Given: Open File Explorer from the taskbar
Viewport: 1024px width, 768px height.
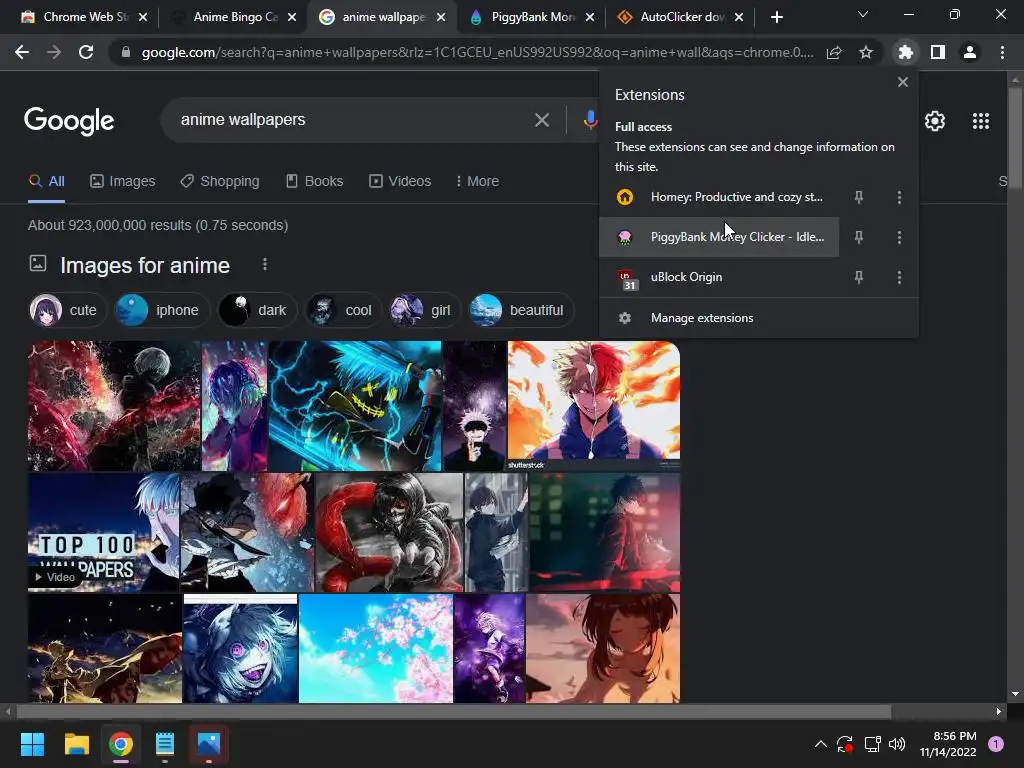Looking at the screenshot, I should (76, 744).
